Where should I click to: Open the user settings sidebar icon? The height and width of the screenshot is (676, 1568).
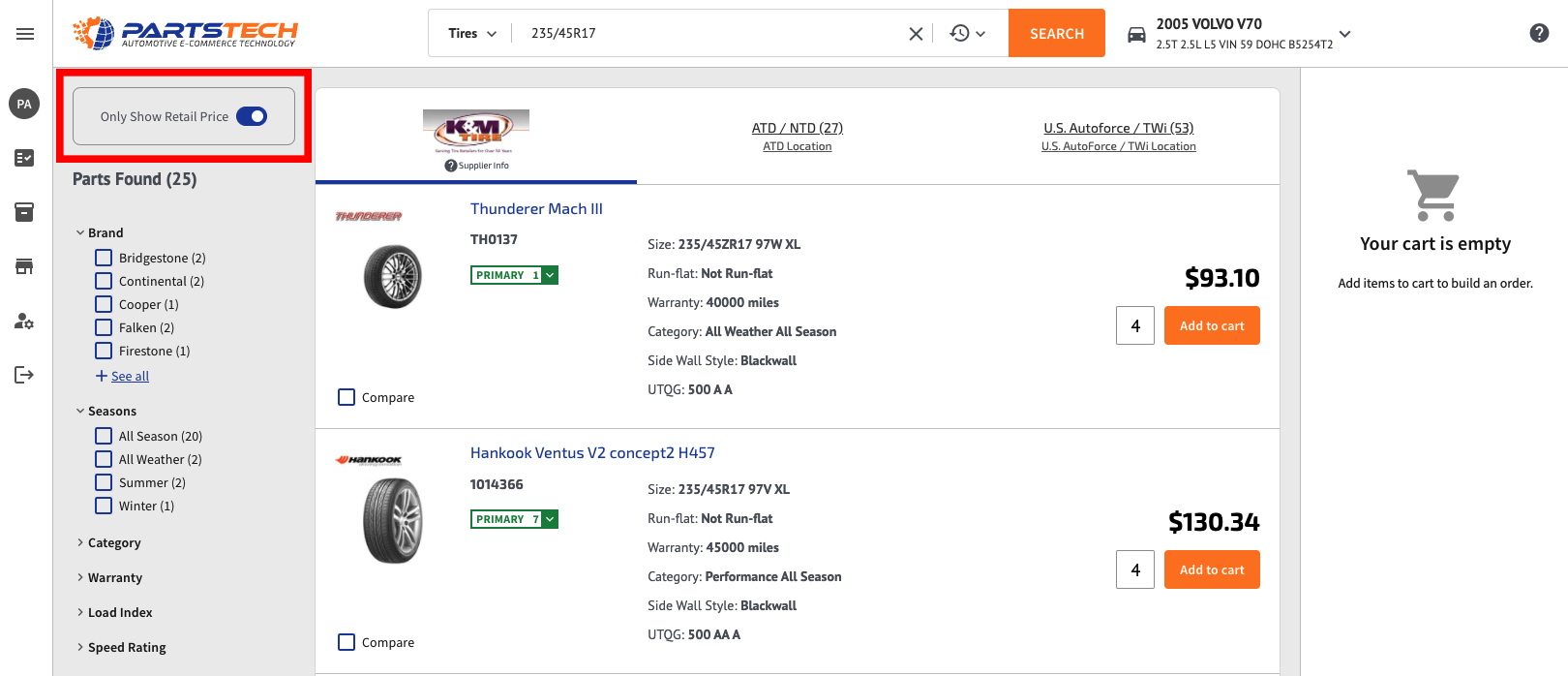point(25,321)
